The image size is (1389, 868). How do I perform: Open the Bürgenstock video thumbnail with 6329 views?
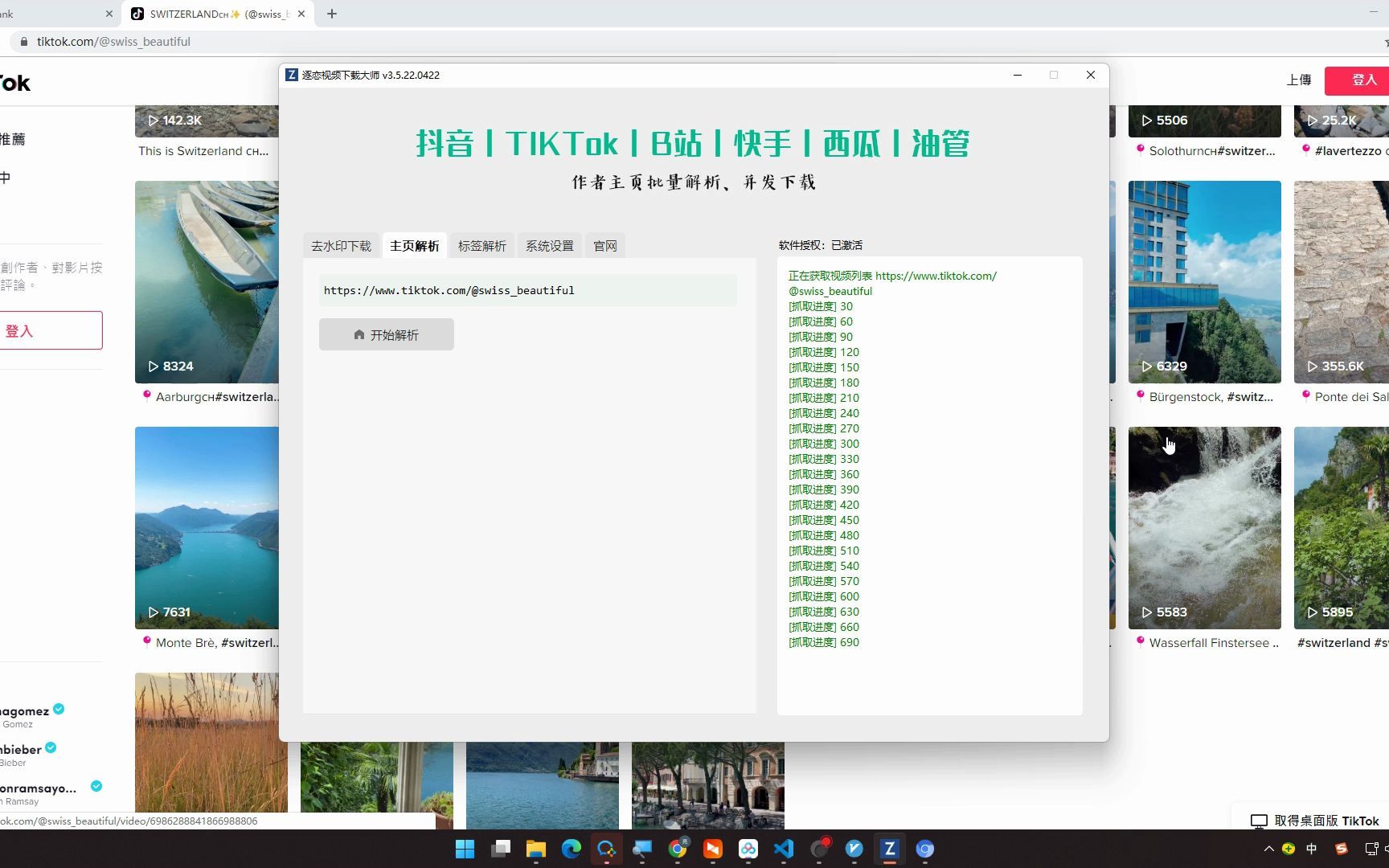1205,282
